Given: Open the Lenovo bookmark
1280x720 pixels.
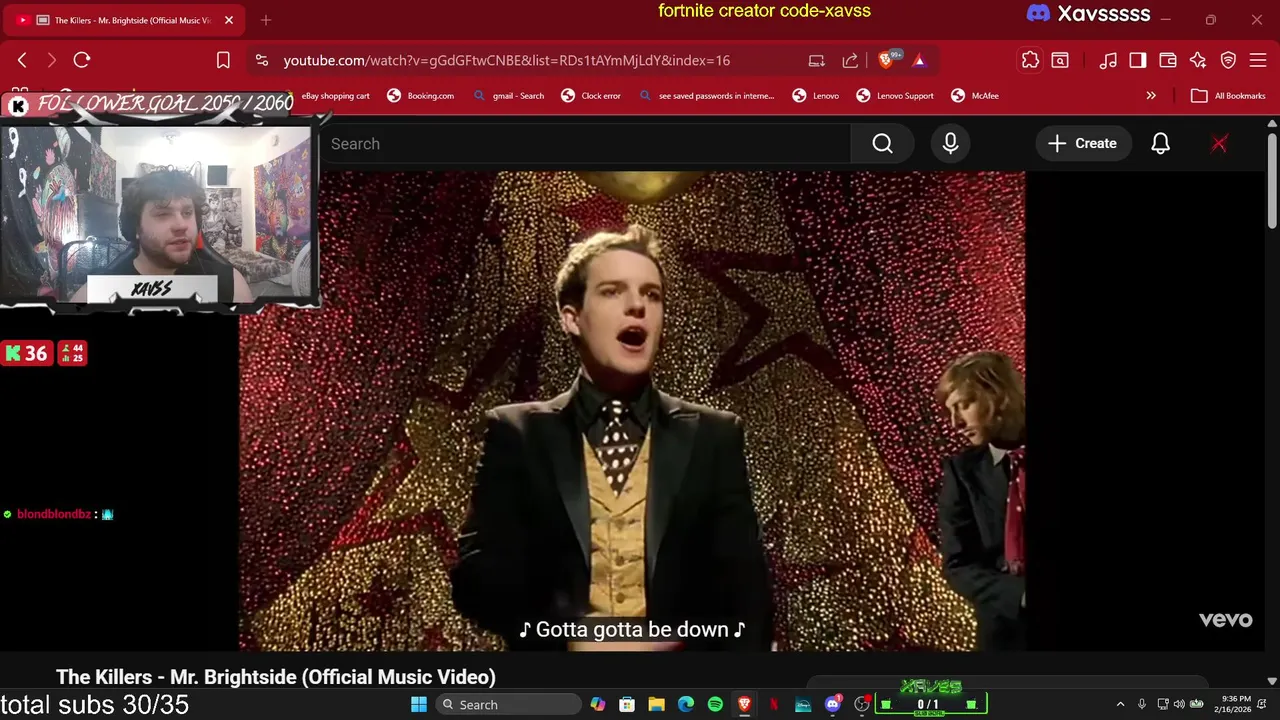Looking at the screenshot, I should tap(816, 96).
